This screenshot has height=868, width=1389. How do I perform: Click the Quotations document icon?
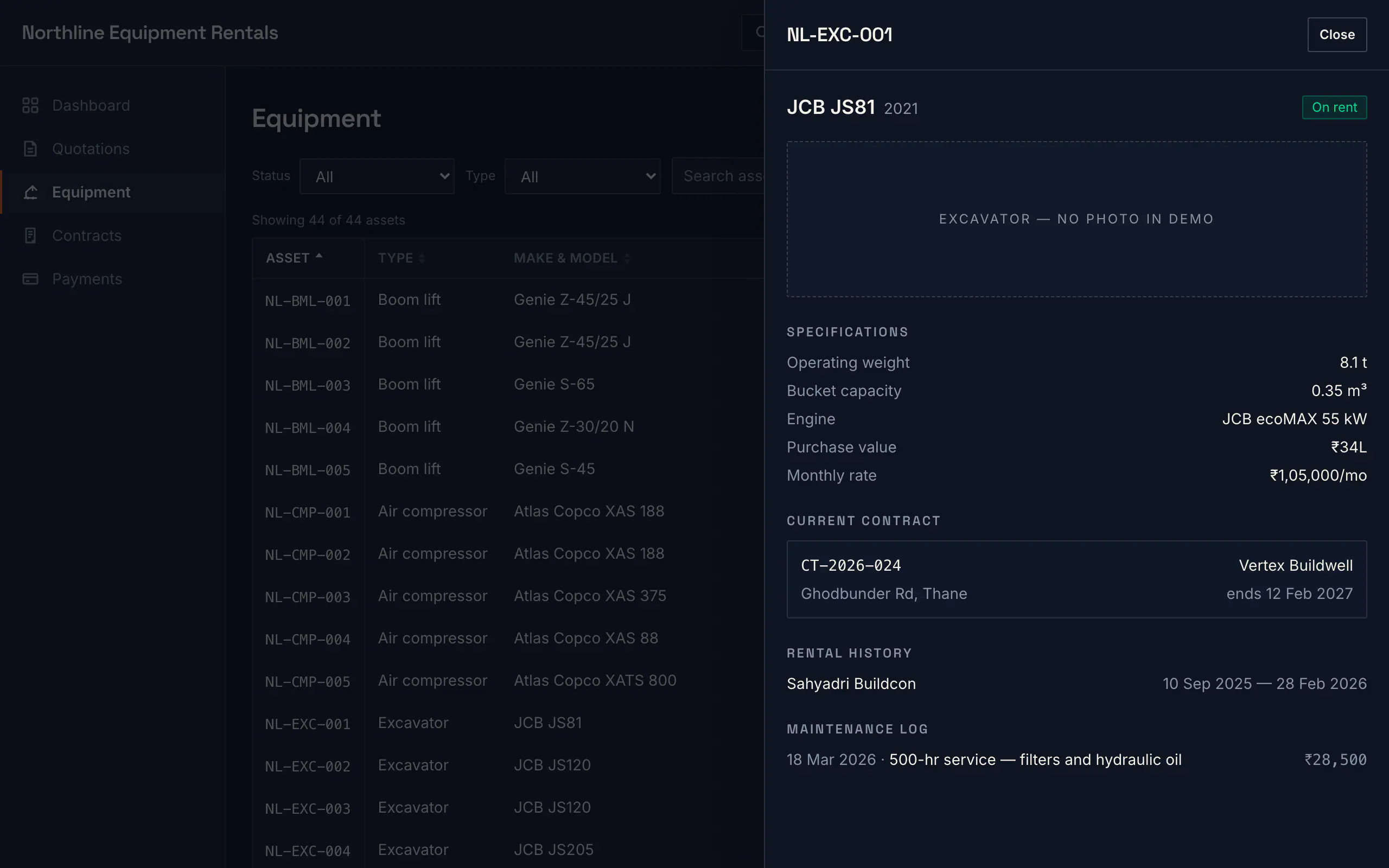(x=30, y=149)
